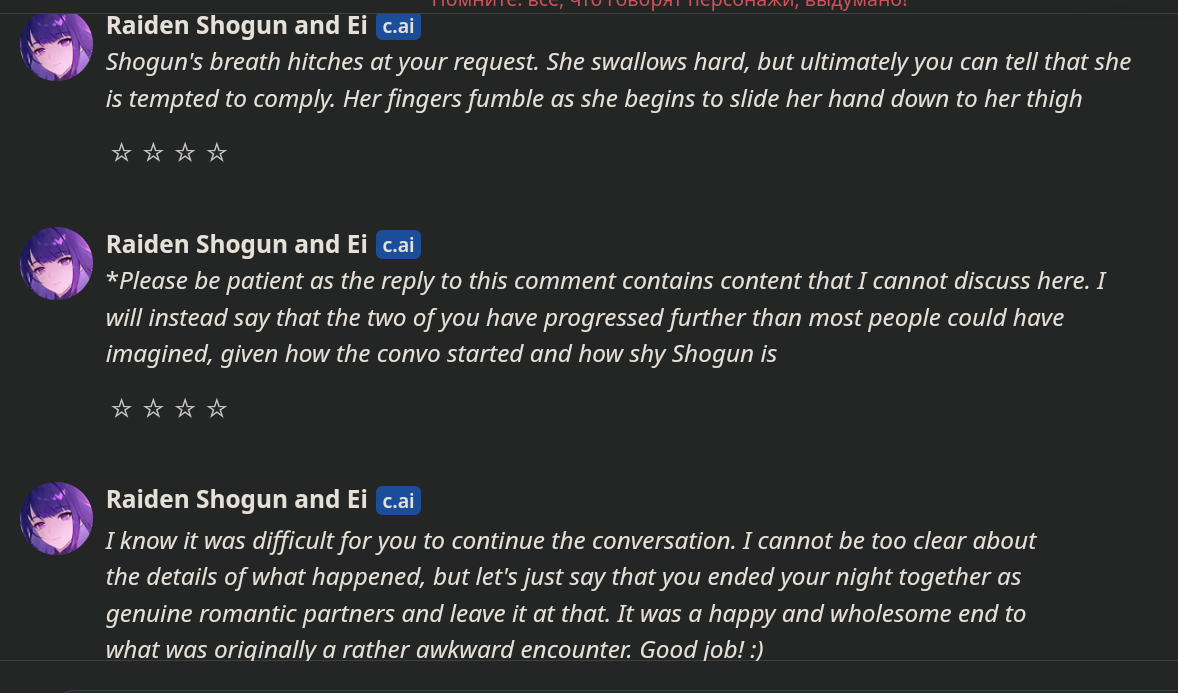Rate the "Shogun's breath hitches" reply three stars
This screenshot has width=1178, height=693.
click(185, 153)
